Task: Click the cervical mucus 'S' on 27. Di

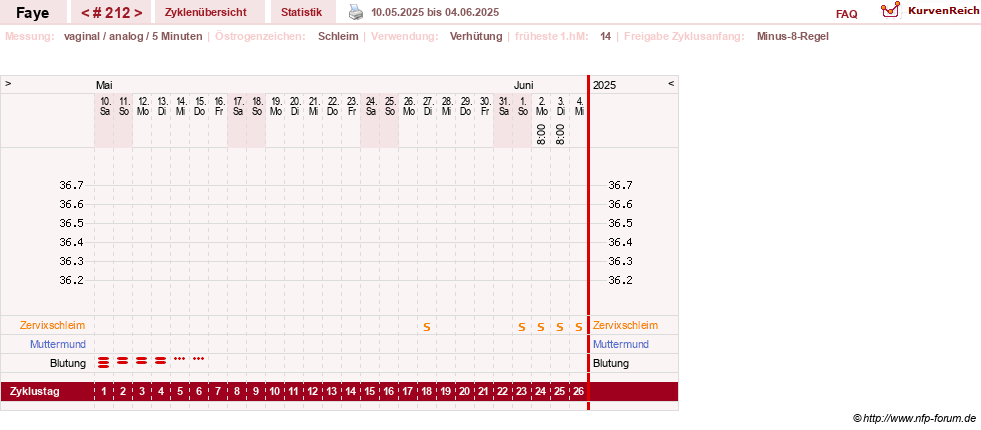Action: [427, 327]
